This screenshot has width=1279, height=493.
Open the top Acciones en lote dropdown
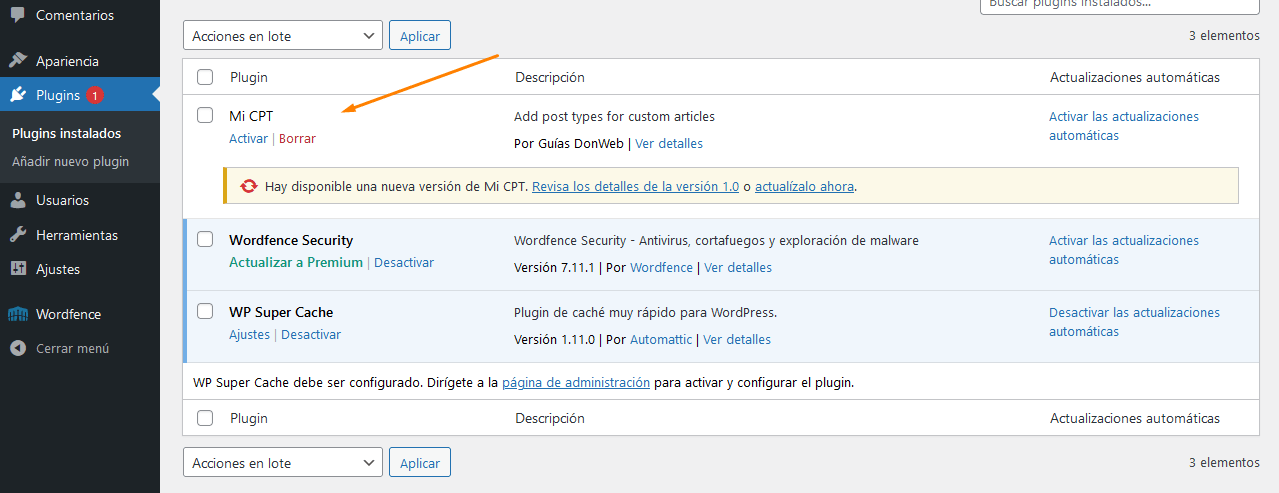[283, 36]
